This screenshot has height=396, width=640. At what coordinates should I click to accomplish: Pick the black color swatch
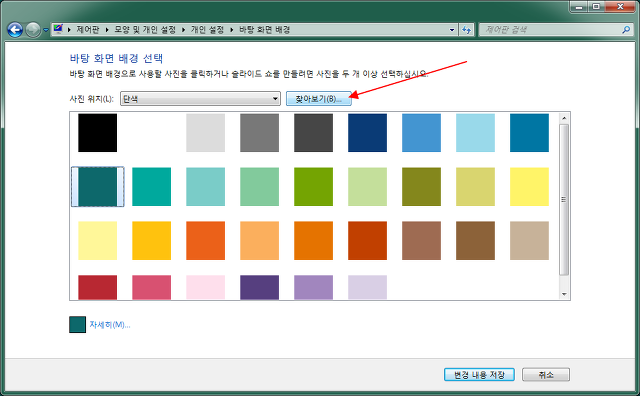click(x=98, y=133)
